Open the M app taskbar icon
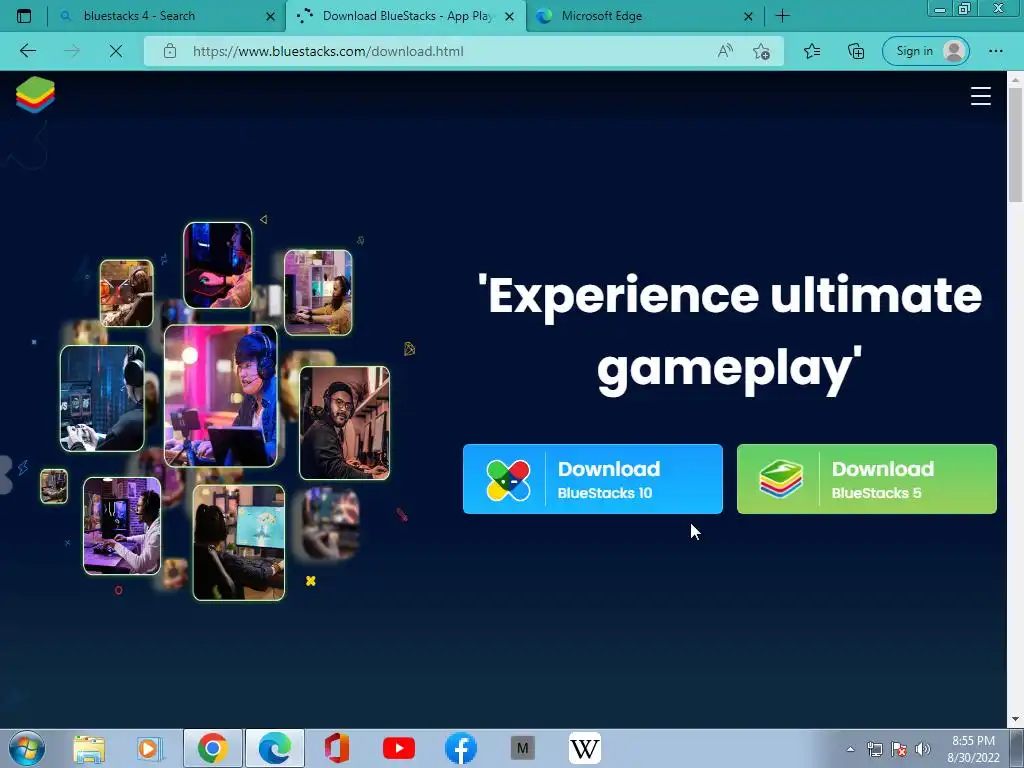This screenshot has height=768, width=1024. (x=522, y=748)
